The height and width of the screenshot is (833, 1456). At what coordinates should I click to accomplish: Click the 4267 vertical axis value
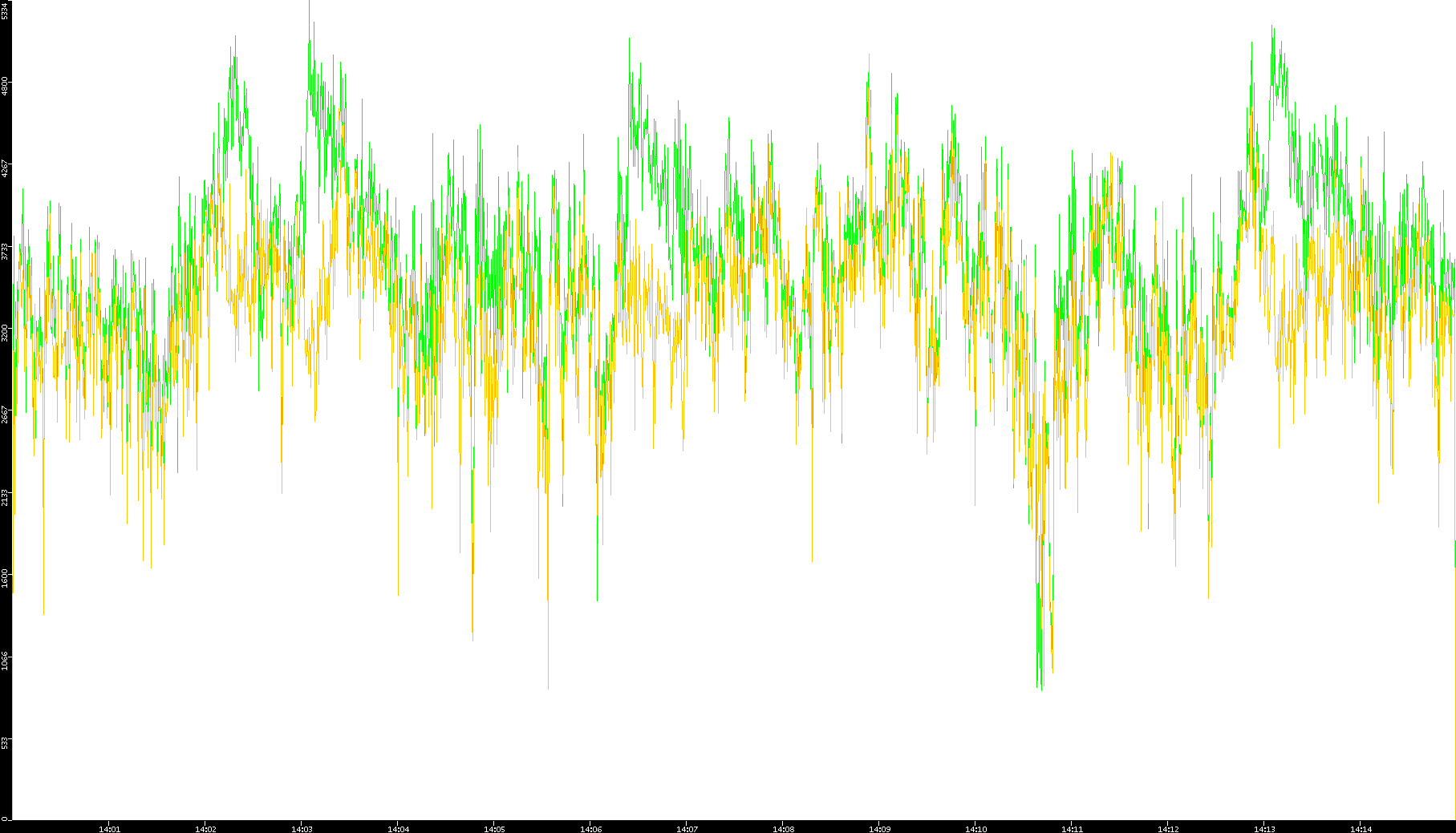6,168
